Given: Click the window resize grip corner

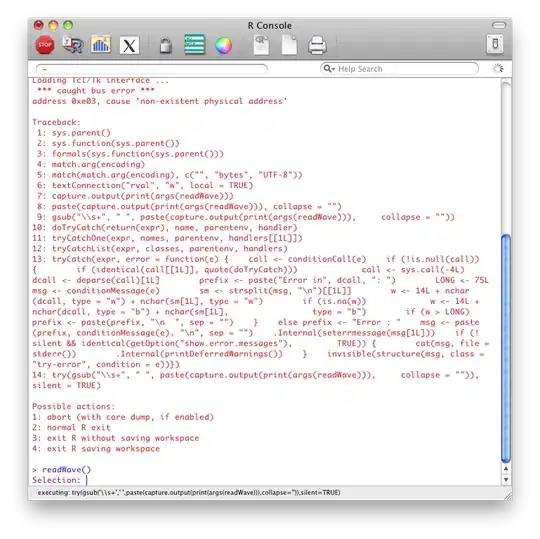Looking at the screenshot, I should [508, 496].
